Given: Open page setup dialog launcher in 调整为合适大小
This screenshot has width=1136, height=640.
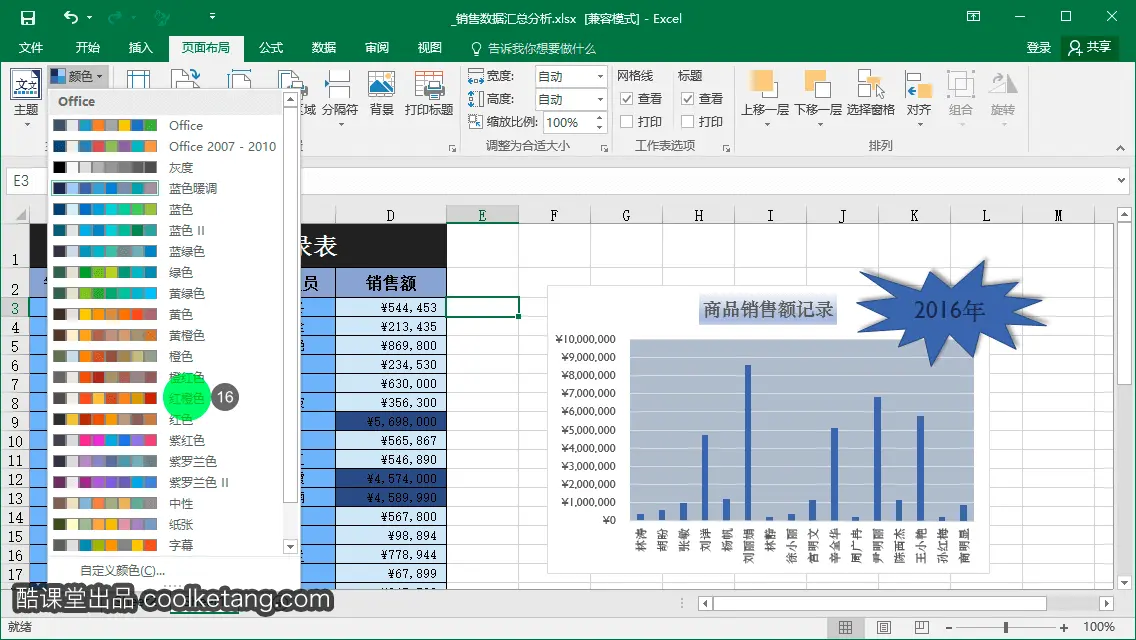Looking at the screenshot, I should point(604,149).
